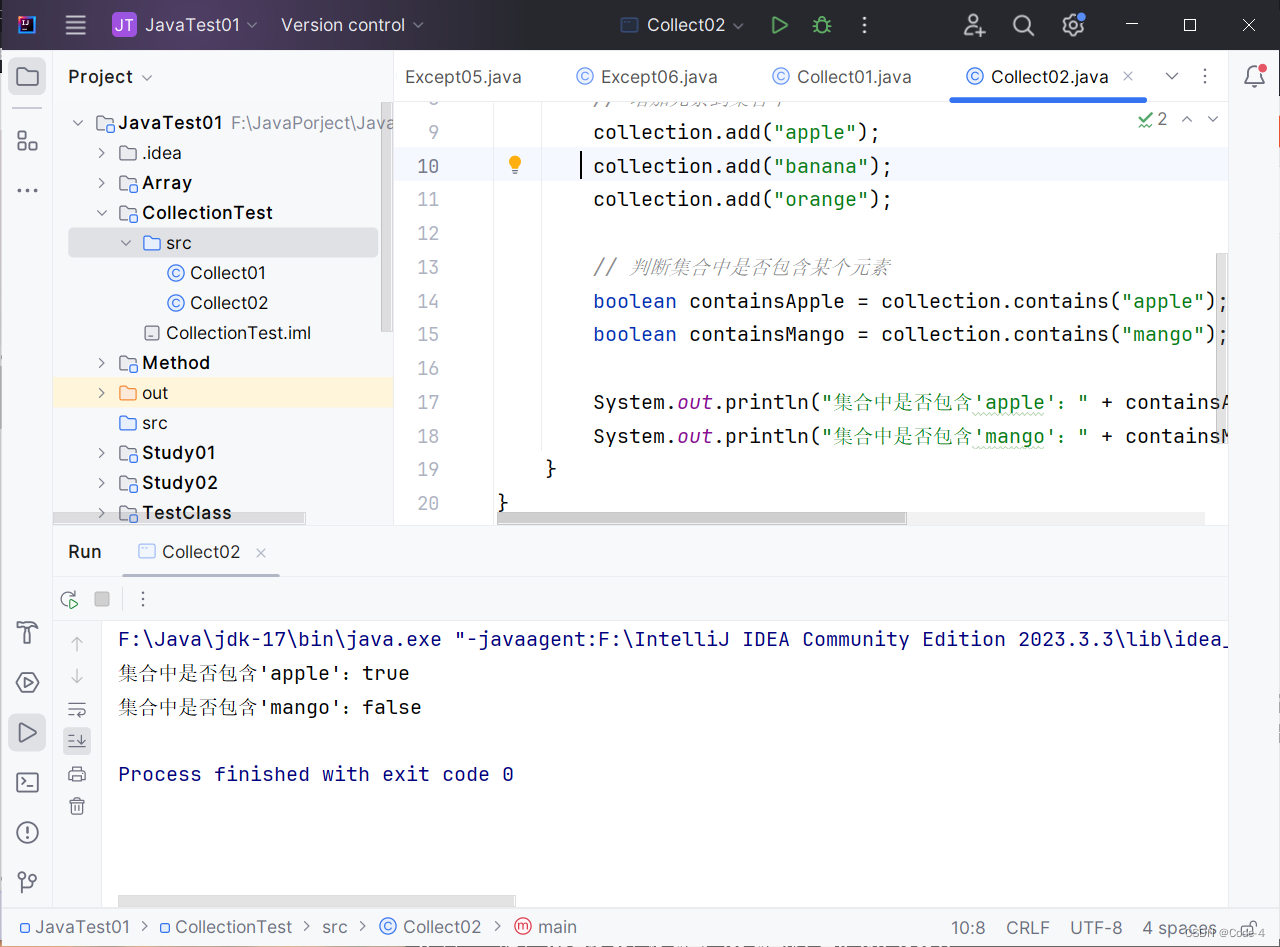This screenshot has height=947, width=1280.
Task: Open the Terminal tool window
Action: click(28, 783)
